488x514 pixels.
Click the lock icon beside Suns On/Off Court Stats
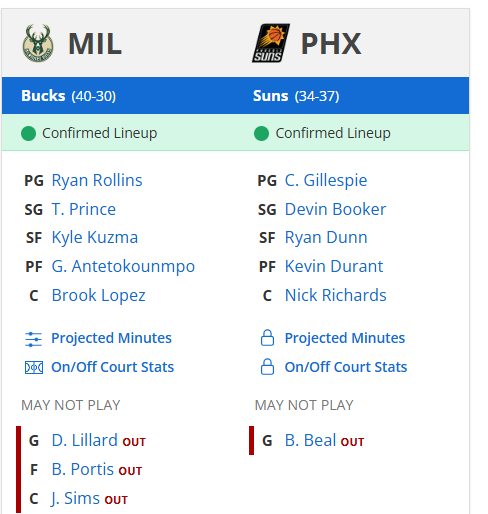coord(267,367)
